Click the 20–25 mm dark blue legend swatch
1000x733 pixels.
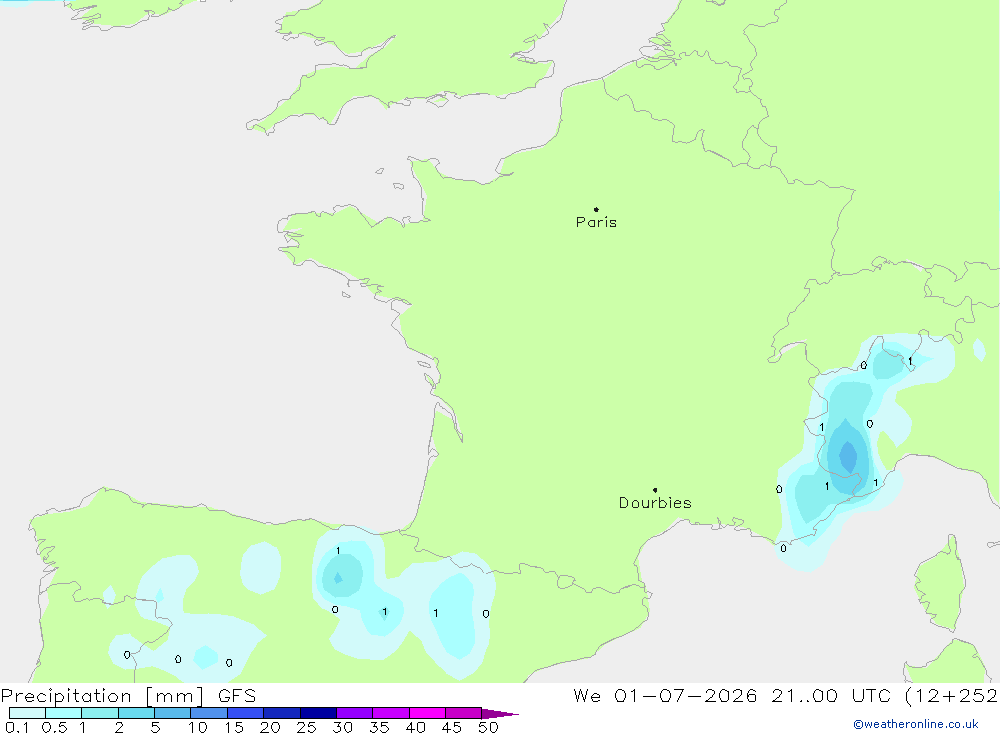tap(282, 713)
